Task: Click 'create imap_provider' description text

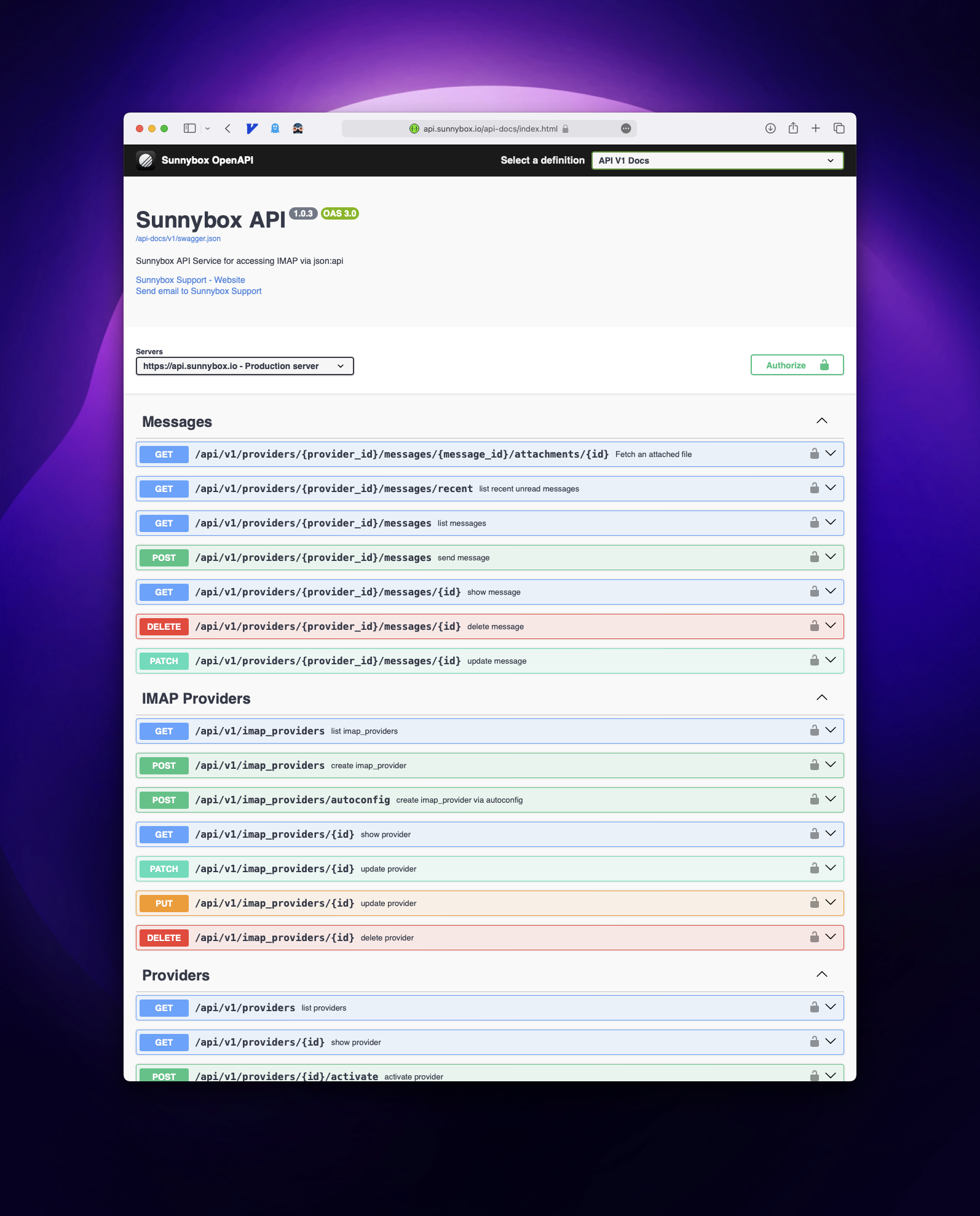Action: 369,766
